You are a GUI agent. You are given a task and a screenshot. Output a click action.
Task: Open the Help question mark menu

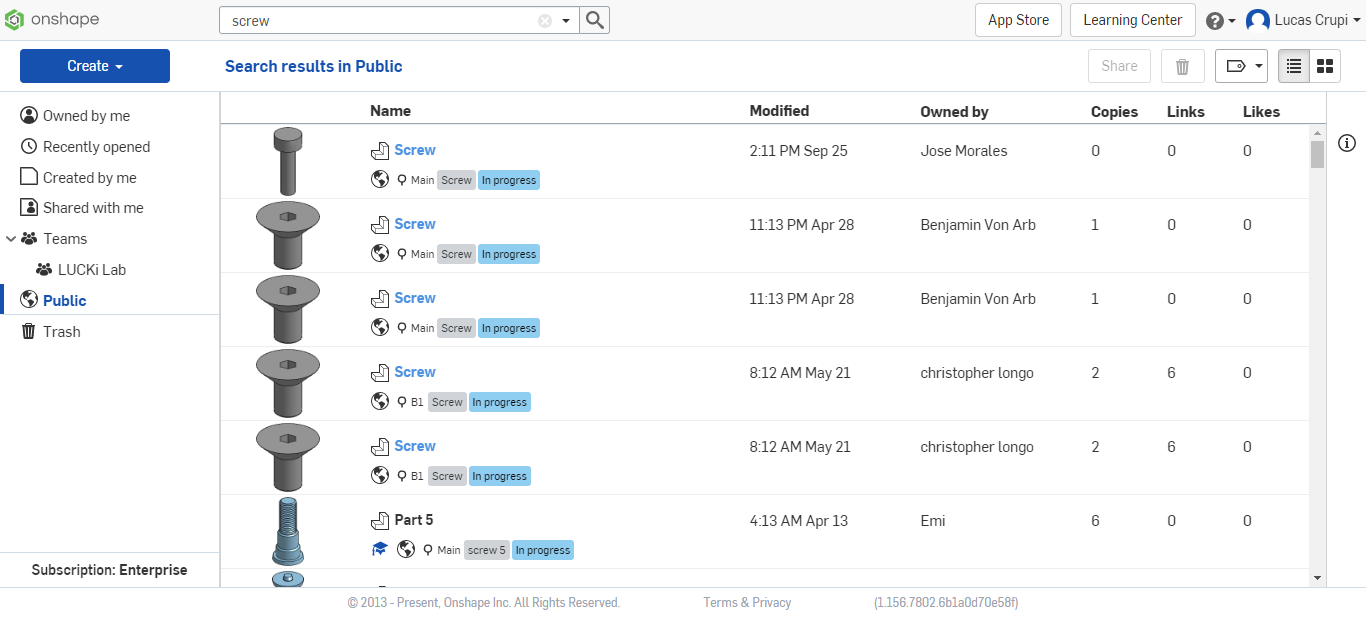1220,20
